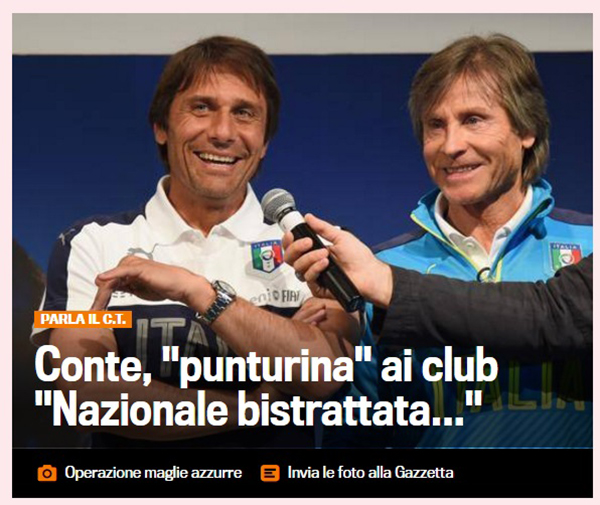The image size is (600, 505).
Task: Open headline 'Conte, "punturina" ai club'
Action: pos(266,365)
